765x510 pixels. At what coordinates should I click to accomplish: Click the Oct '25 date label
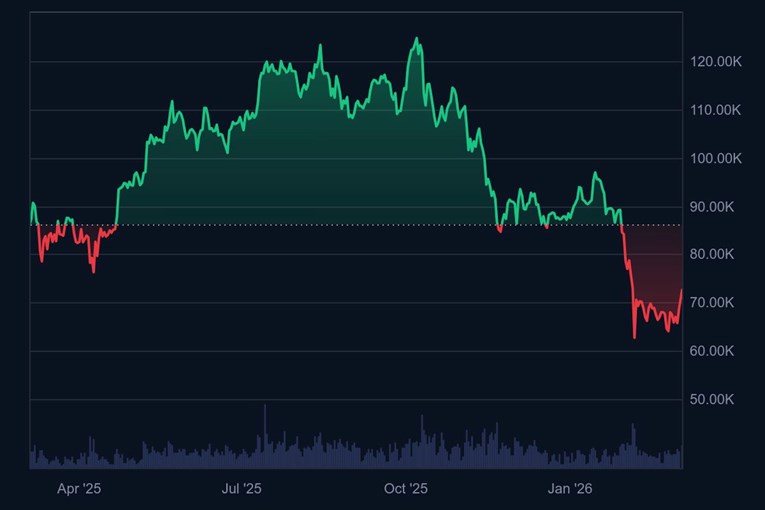tap(406, 489)
